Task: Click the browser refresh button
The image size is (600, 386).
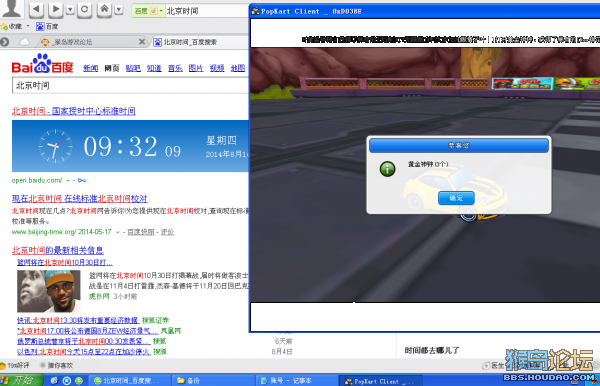Action: pyautogui.click(x=85, y=9)
